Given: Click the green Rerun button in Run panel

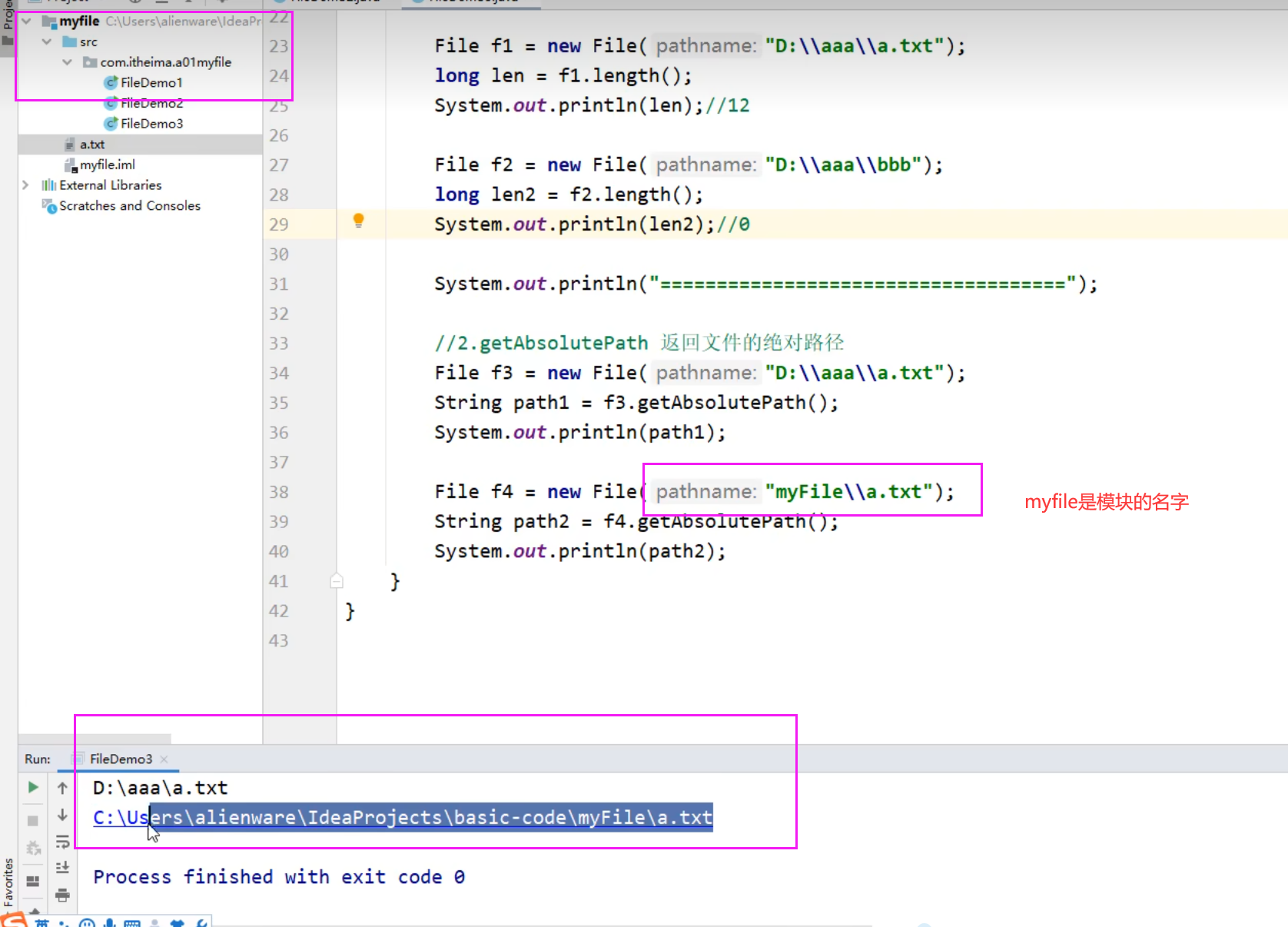Looking at the screenshot, I should pyautogui.click(x=33, y=787).
